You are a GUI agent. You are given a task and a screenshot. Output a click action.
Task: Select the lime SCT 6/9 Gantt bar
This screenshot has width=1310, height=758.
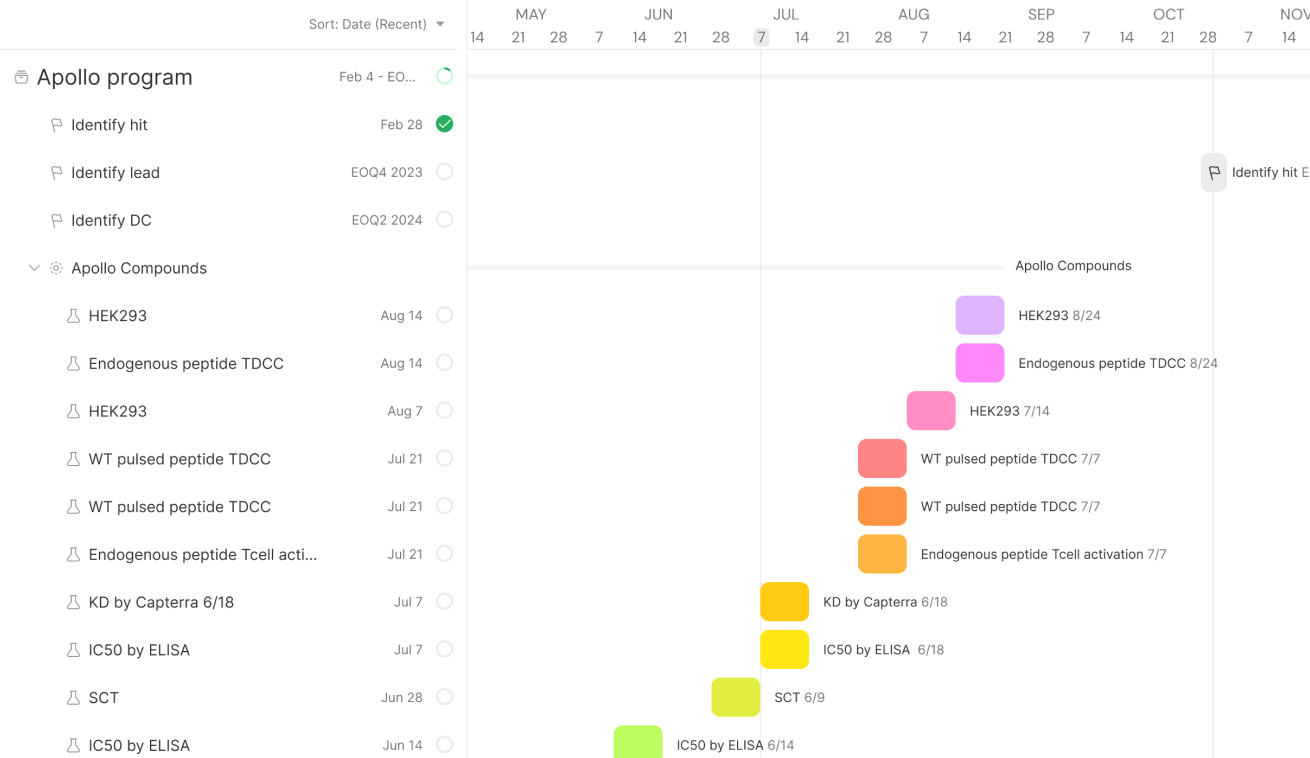click(736, 697)
